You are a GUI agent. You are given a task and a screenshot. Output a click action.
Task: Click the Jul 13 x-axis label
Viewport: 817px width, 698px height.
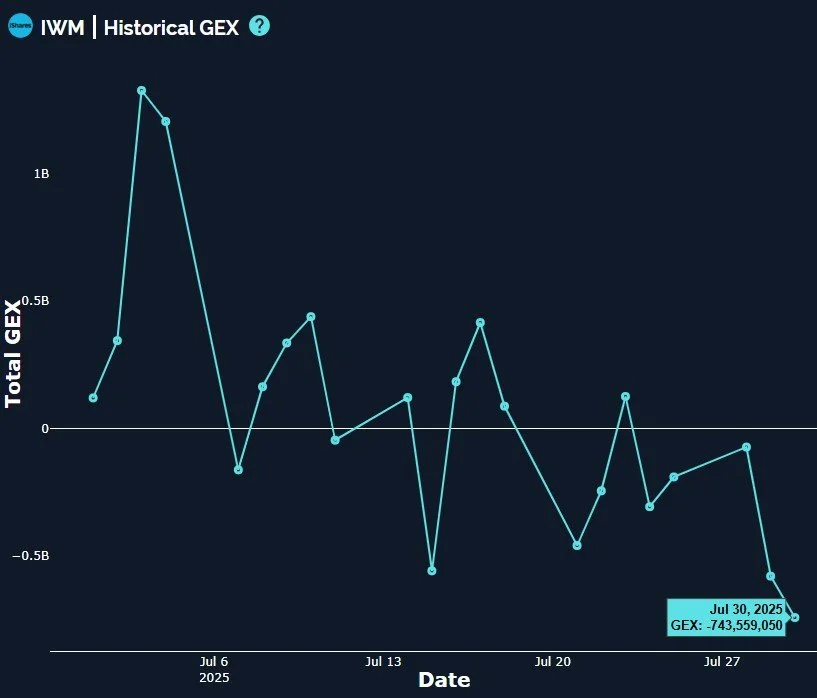coord(383,662)
